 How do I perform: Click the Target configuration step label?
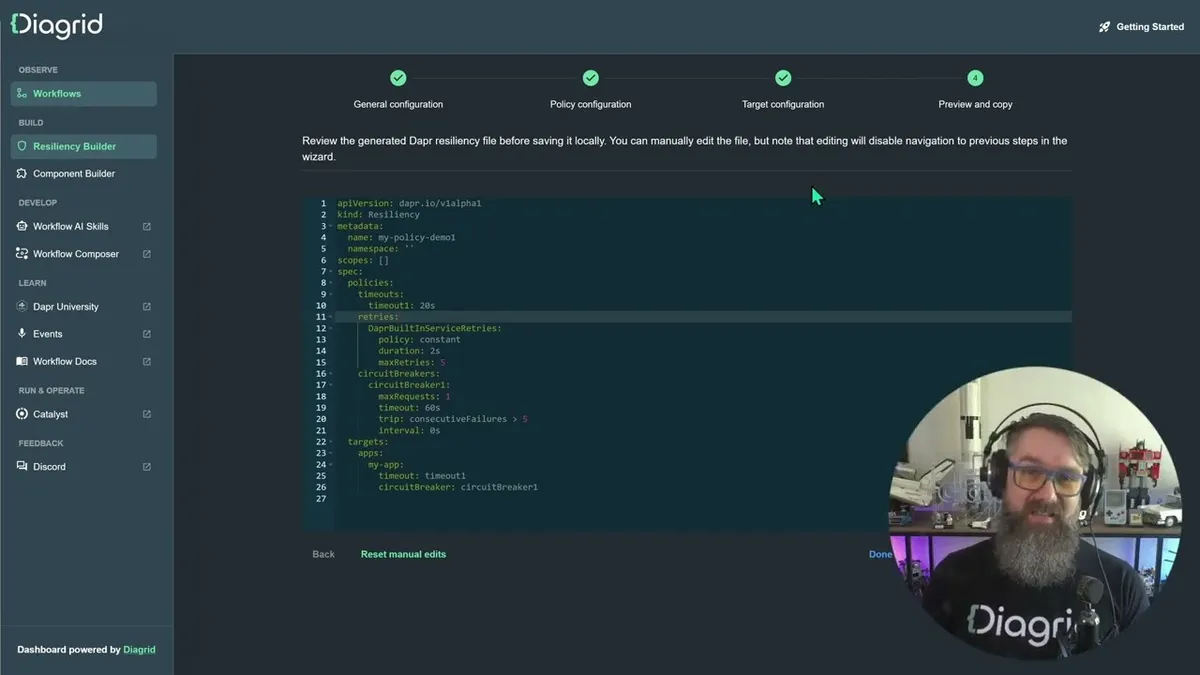[x=783, y=104]
